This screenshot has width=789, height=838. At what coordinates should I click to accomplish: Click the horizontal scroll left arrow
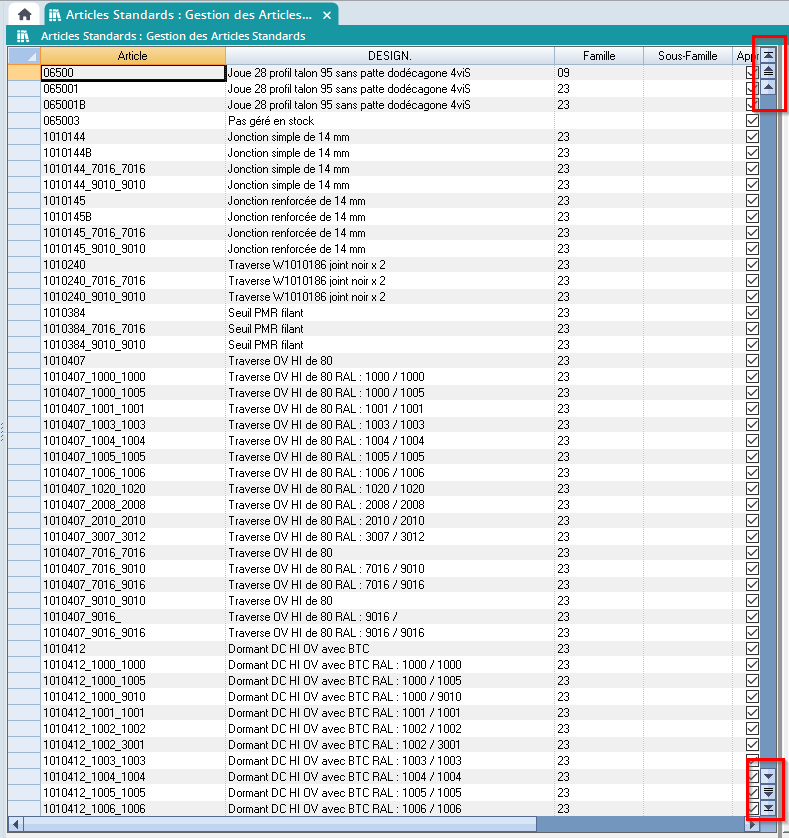coord(15,824)
